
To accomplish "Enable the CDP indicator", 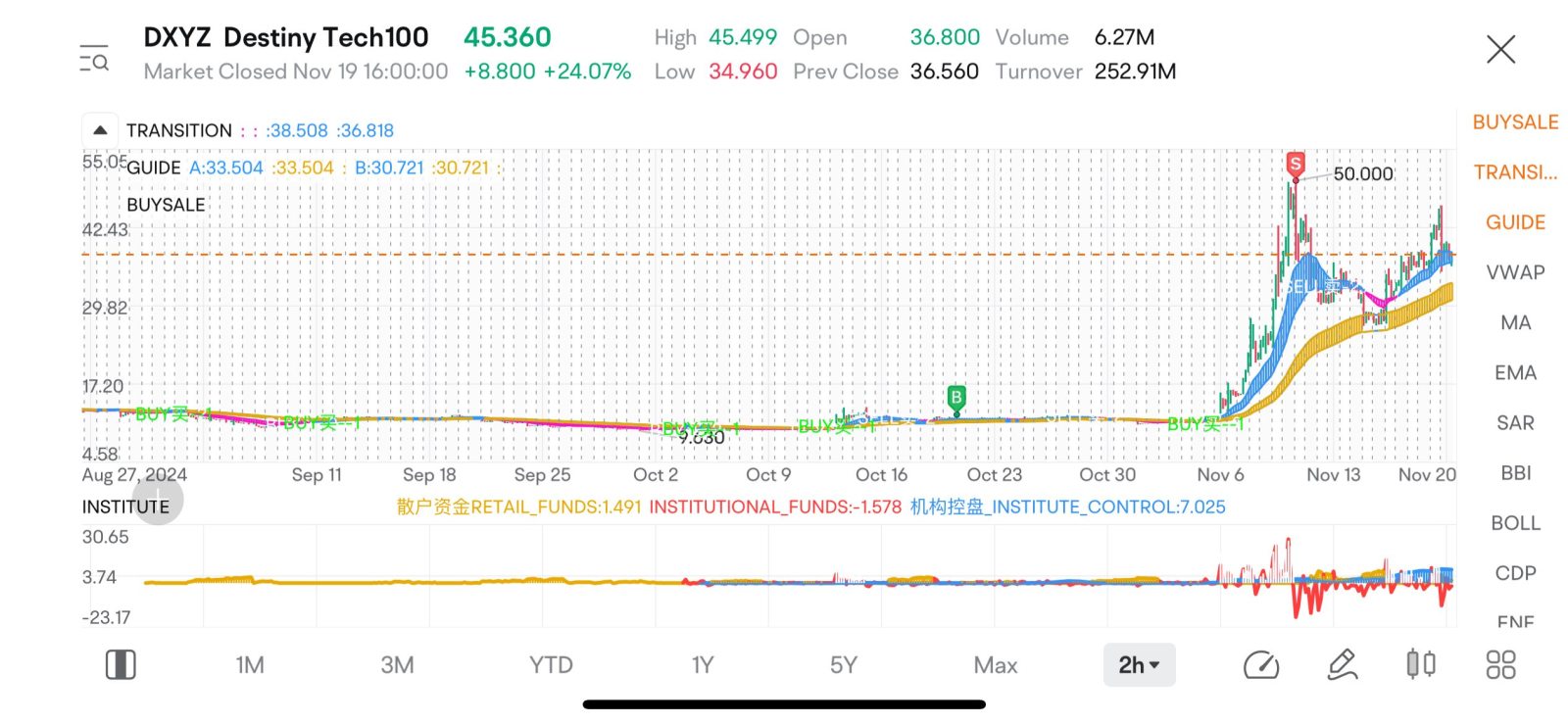I will 1515,572.
